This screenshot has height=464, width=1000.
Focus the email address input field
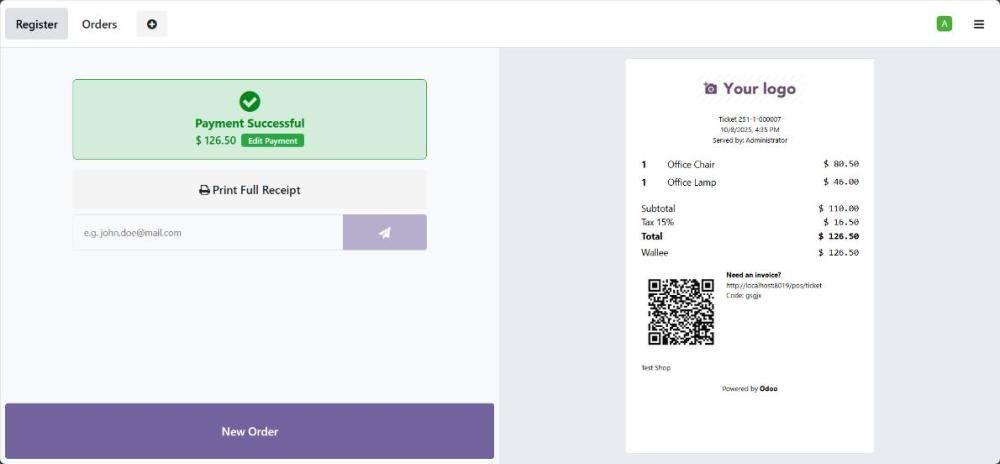tap(208, 232)
